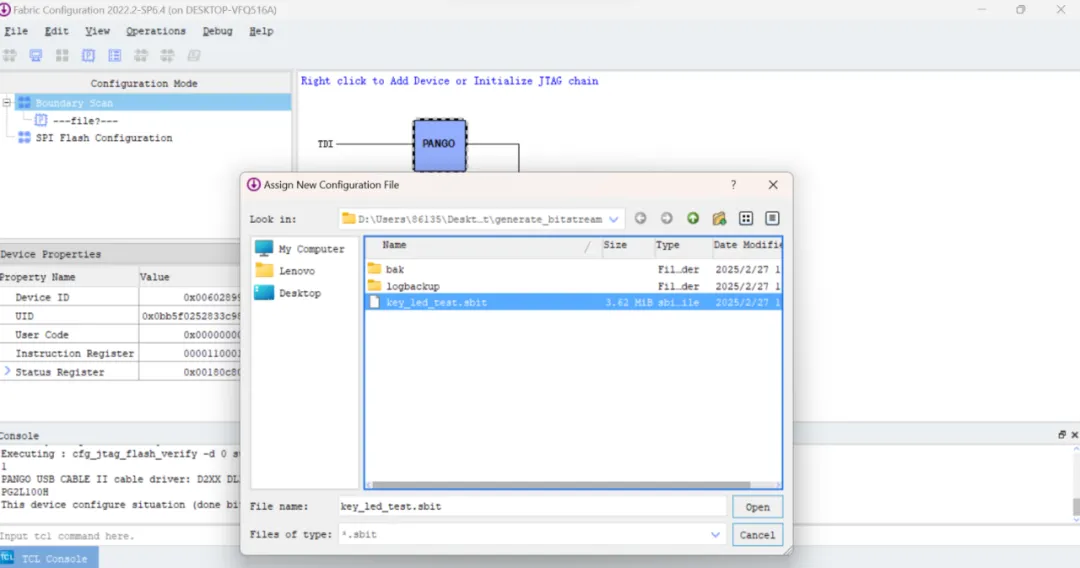Viewport: 1080px width, 568px height.
Task: Click the Open button
Action: click(758, 507)
